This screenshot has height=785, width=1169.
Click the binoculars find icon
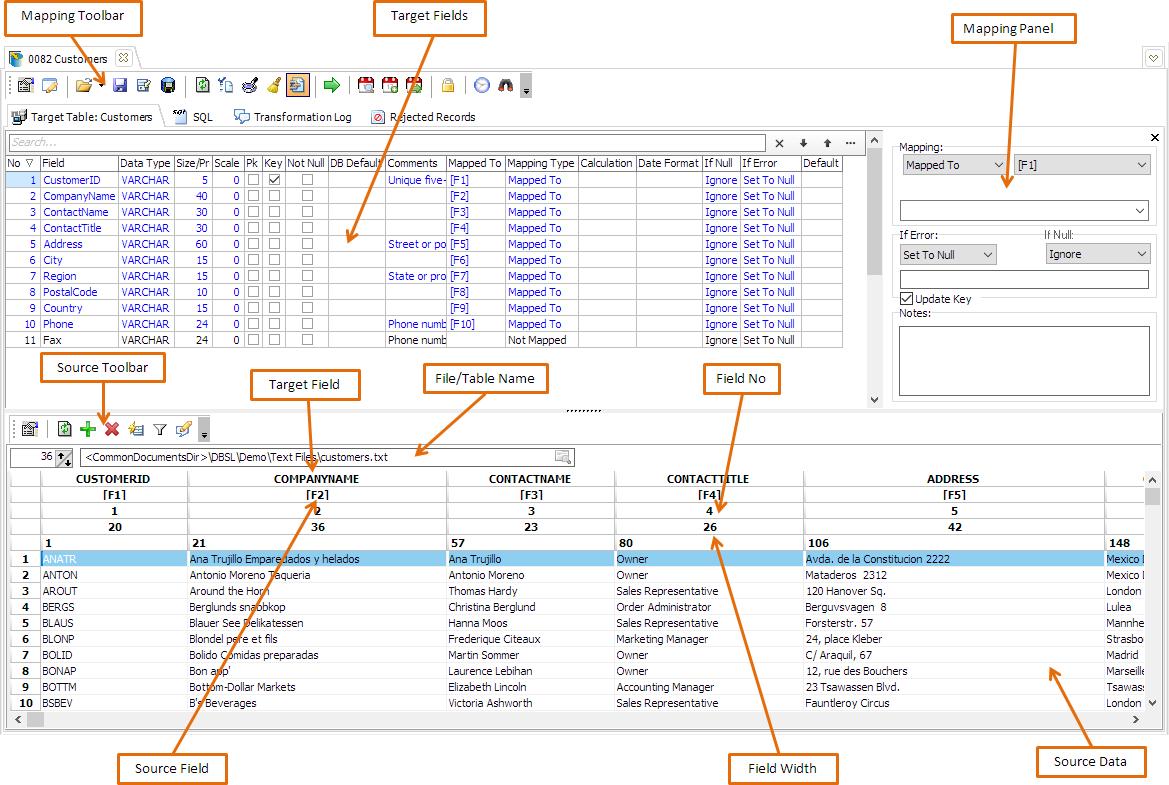click(505, 86)
